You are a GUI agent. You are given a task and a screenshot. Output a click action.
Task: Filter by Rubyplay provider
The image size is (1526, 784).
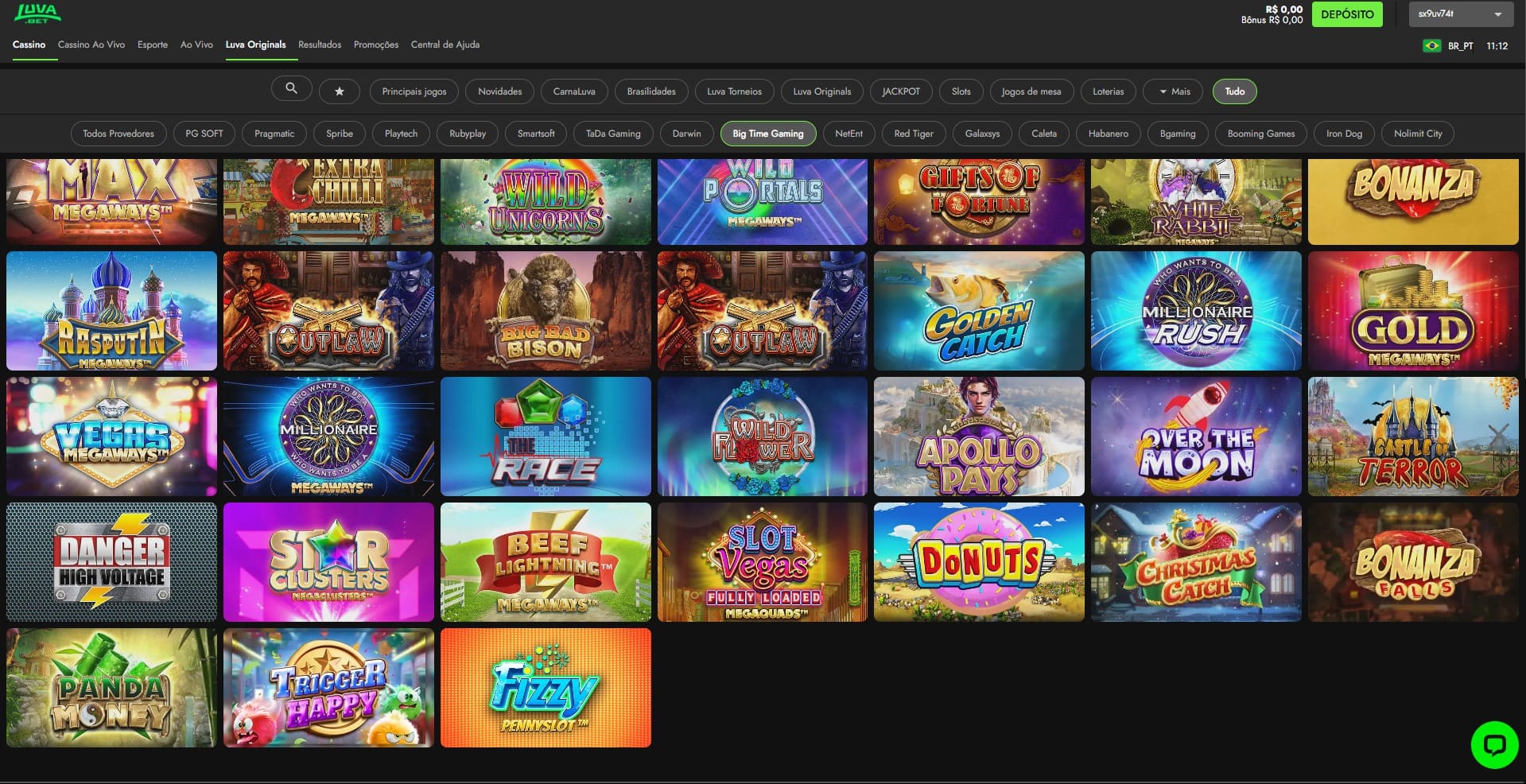point(468,134)
